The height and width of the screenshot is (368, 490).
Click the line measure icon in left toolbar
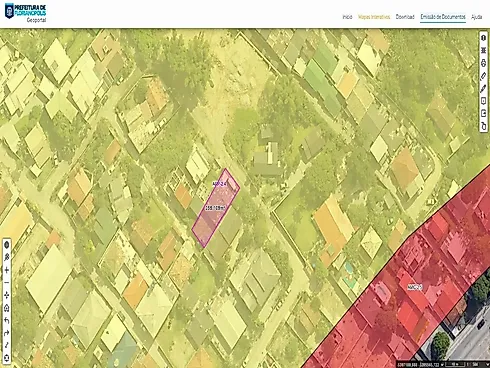click(6, 346)
